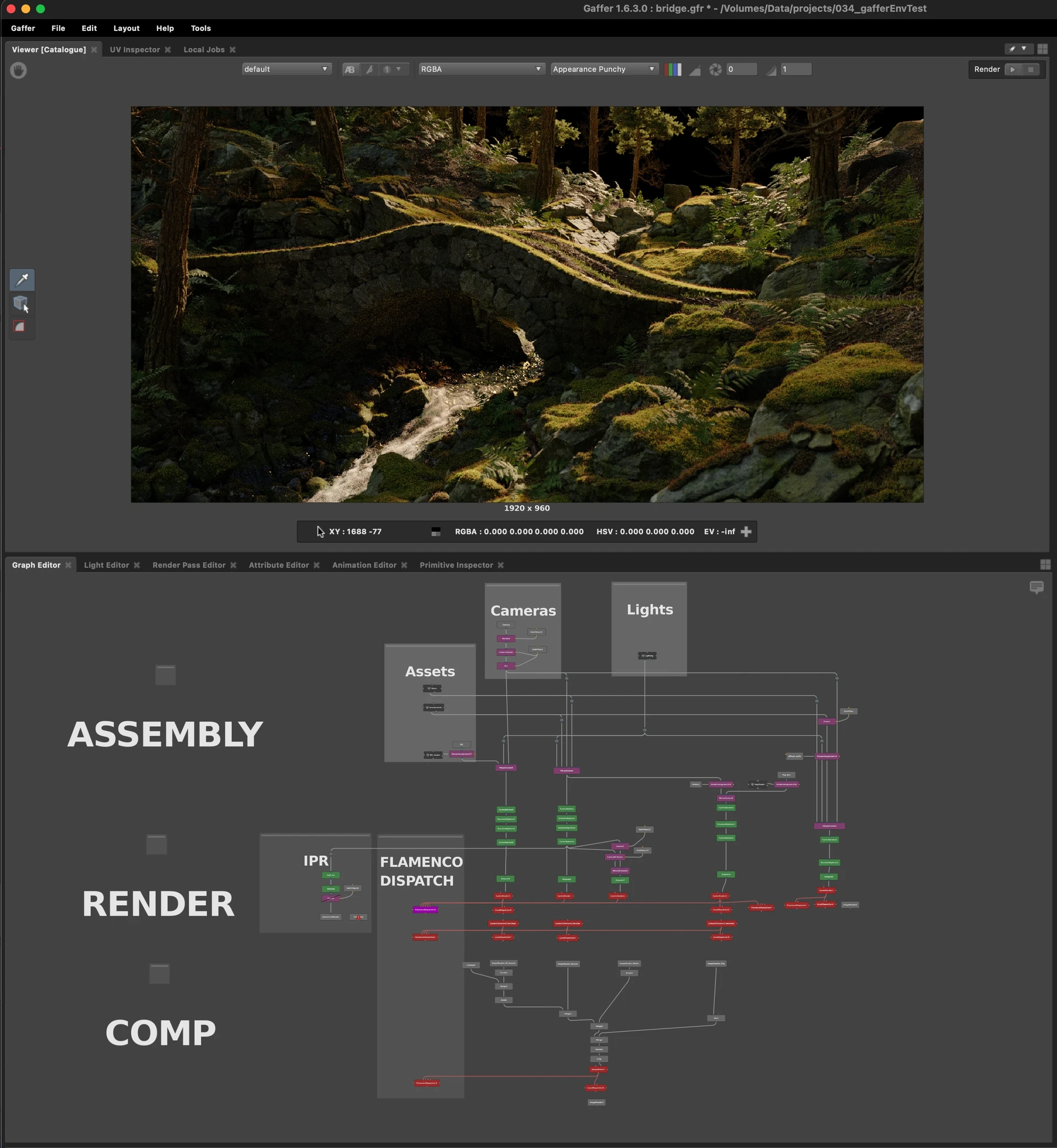This screenshot has height=1148, width=1057.
Task: Open the RGB channel mask icon
Action: (673, 69)
